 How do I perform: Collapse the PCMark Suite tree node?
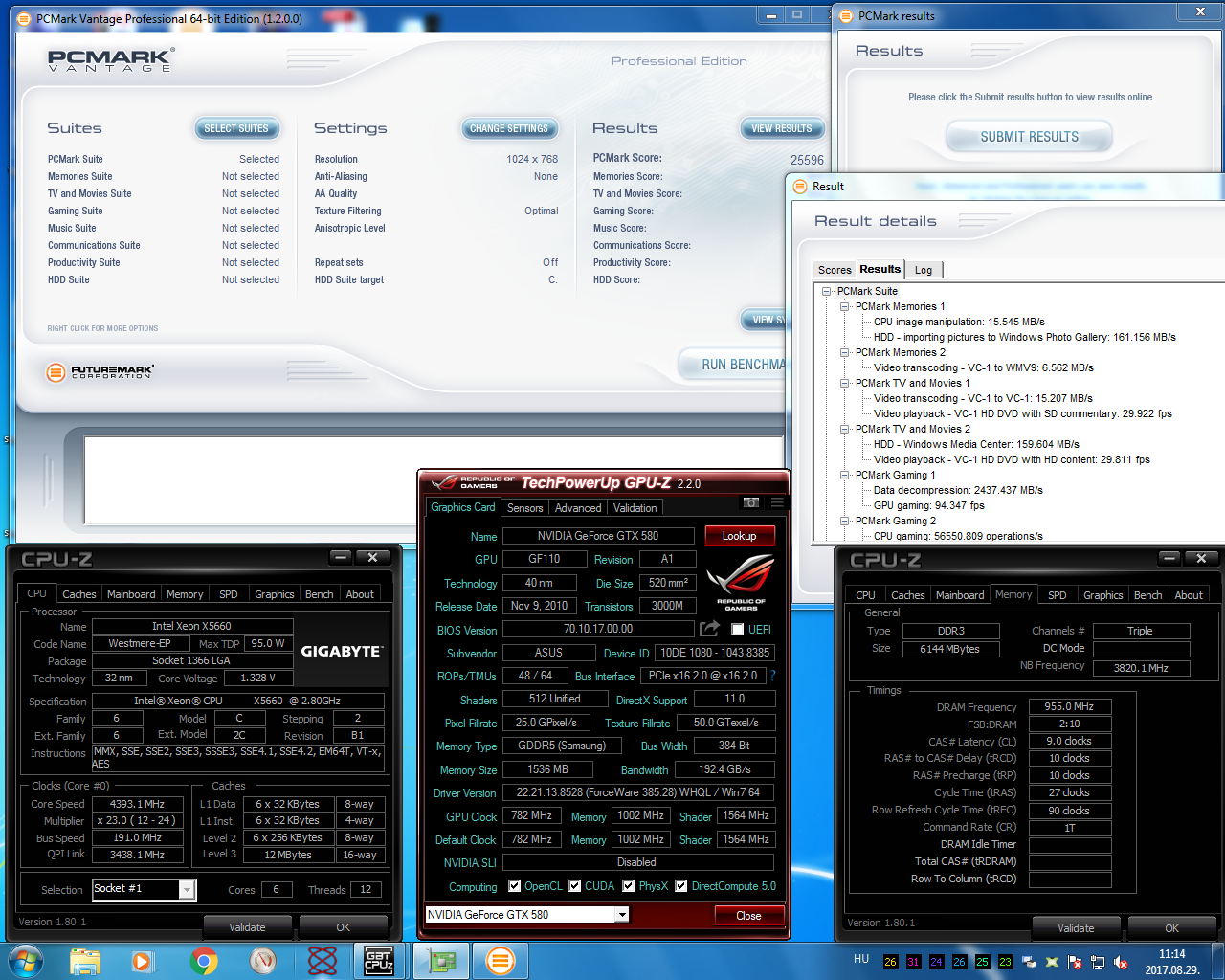point(827,291)
